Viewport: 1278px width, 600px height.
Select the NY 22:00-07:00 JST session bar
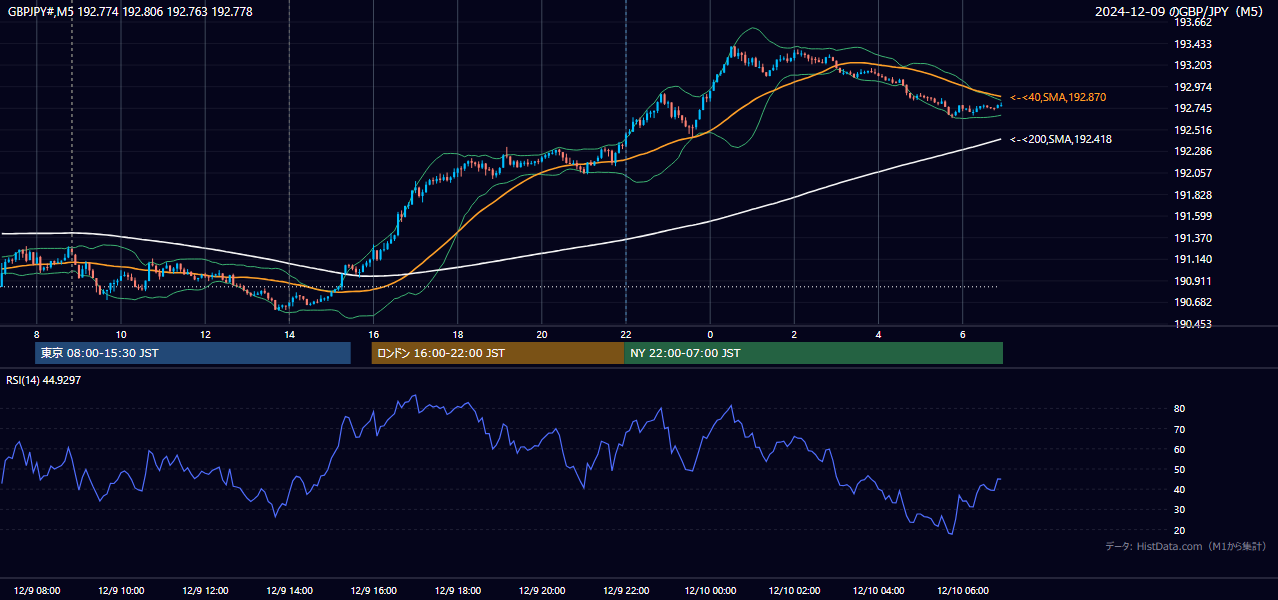click(x=813, y=353)
